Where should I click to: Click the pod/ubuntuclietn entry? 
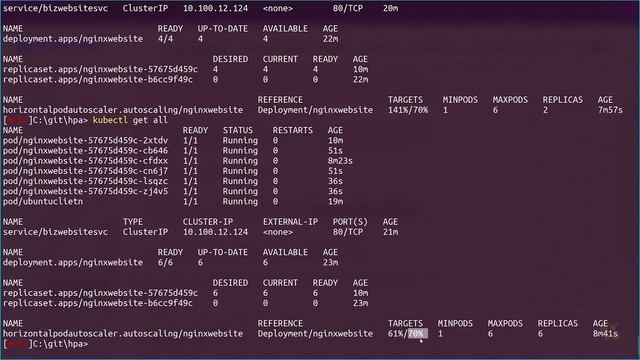click(x=43, y=202)
